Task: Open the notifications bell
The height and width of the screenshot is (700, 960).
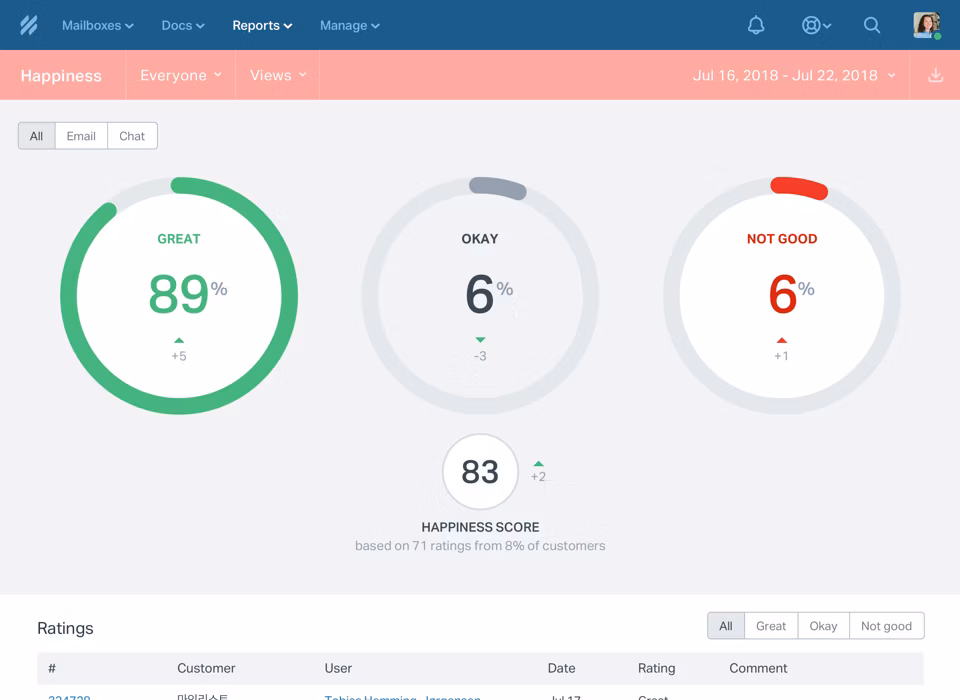Action: 756,25
